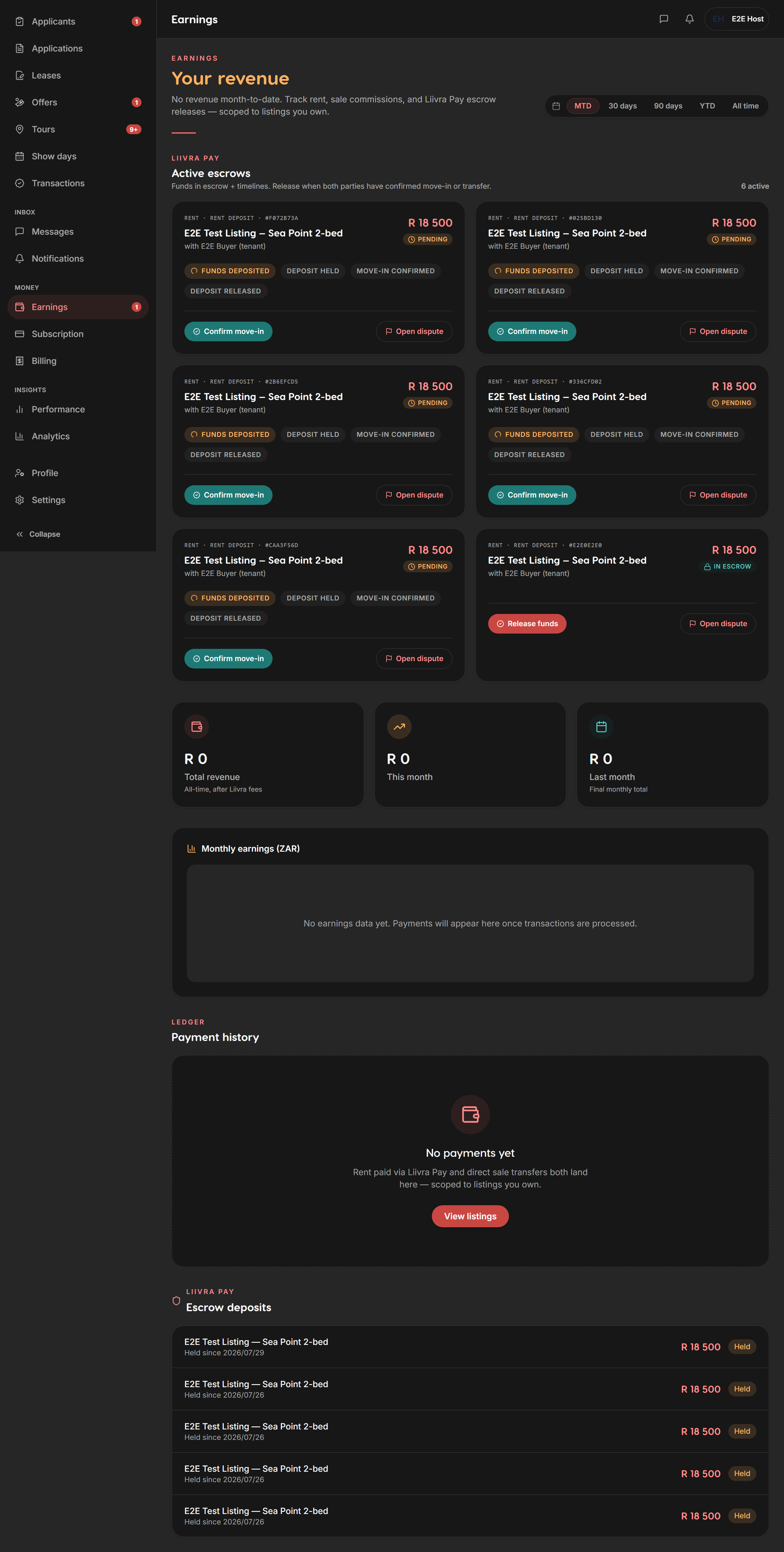Click the Notifications bell icon in sidebar

tap(20, 259)
